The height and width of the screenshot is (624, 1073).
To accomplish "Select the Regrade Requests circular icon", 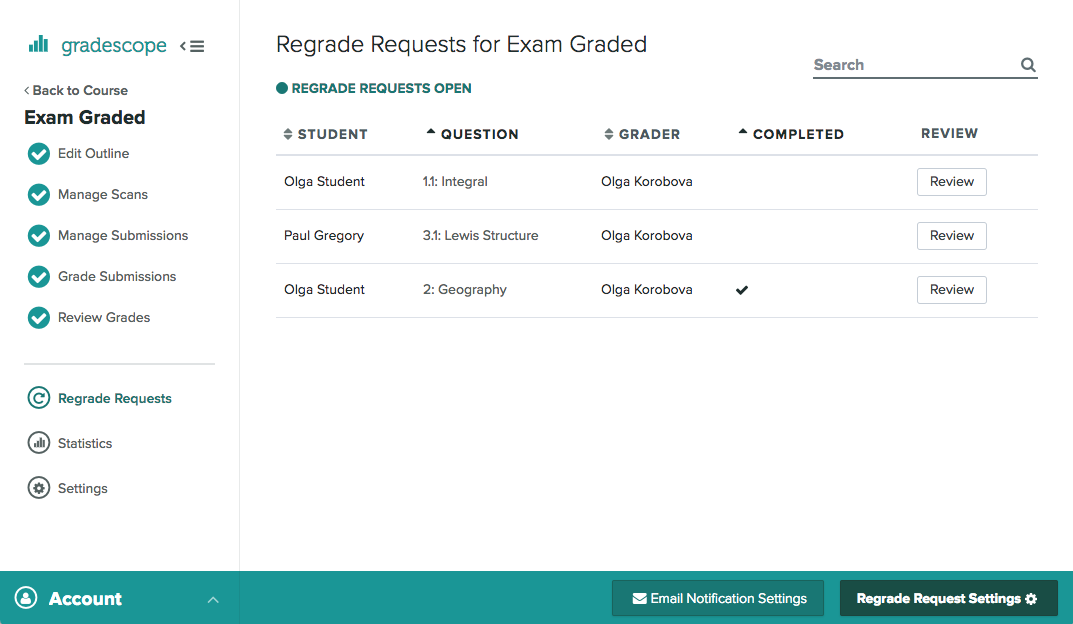I will tap(37, 397).
